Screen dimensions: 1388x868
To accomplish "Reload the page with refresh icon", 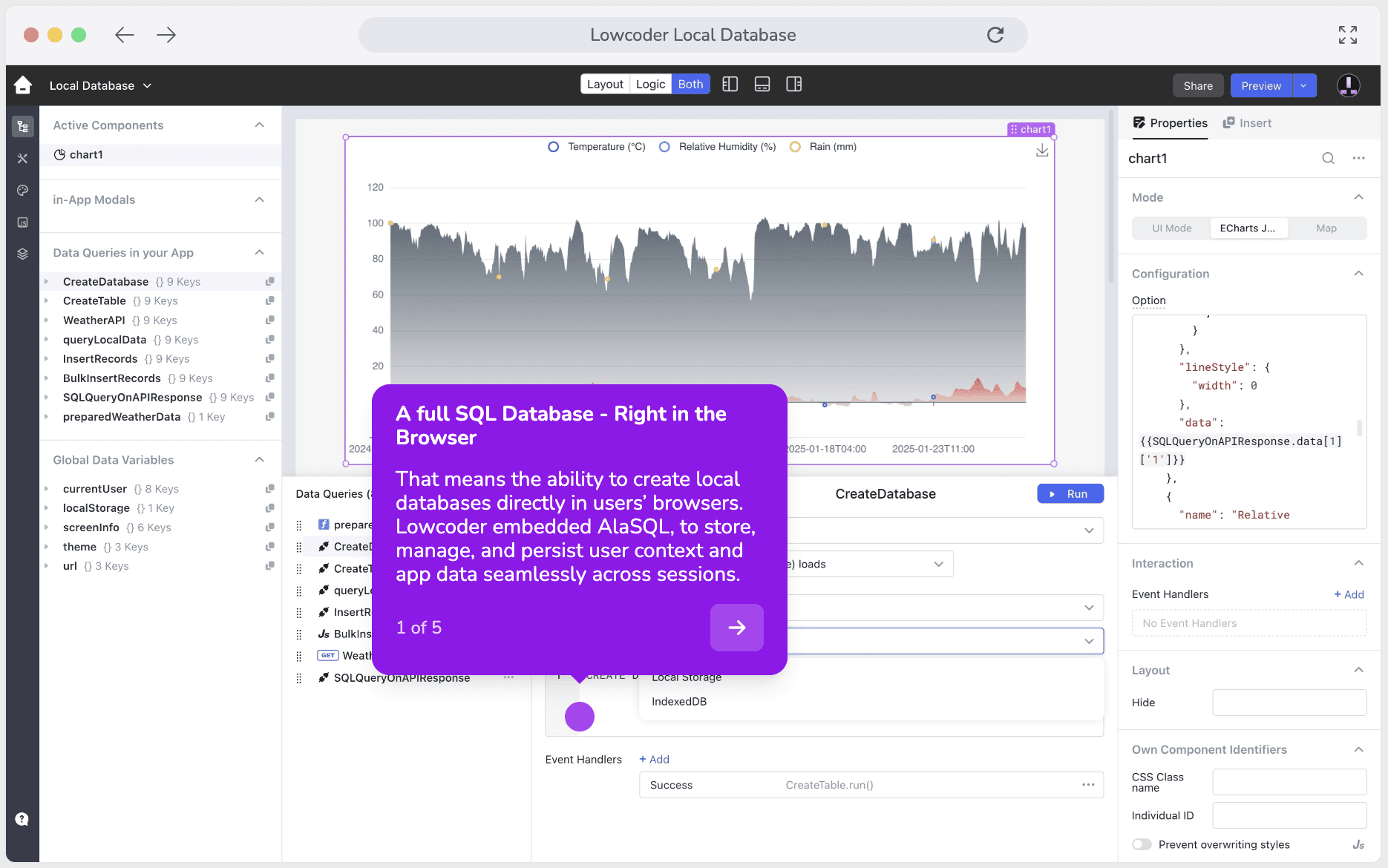I will 995,35.
